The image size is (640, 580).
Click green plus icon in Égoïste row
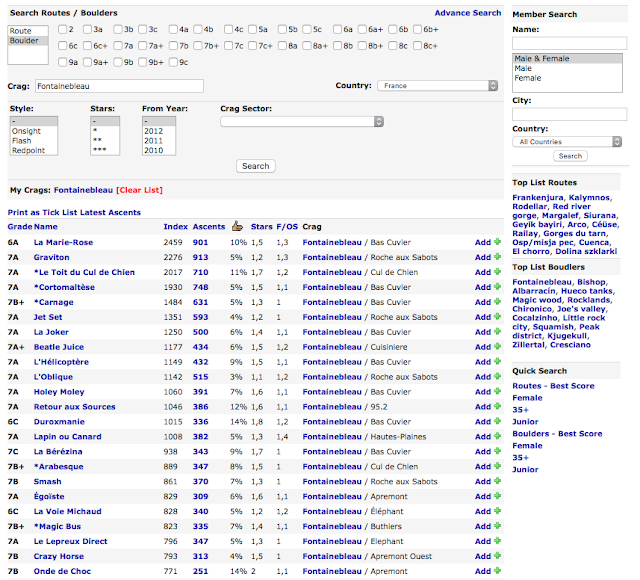[x=497, y=496]
